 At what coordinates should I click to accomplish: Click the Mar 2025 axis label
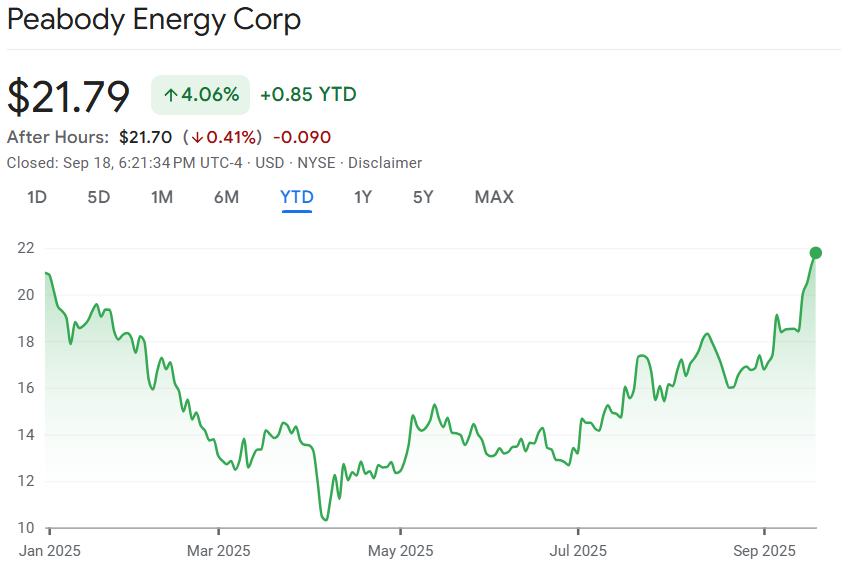click(x=219, y=550)
